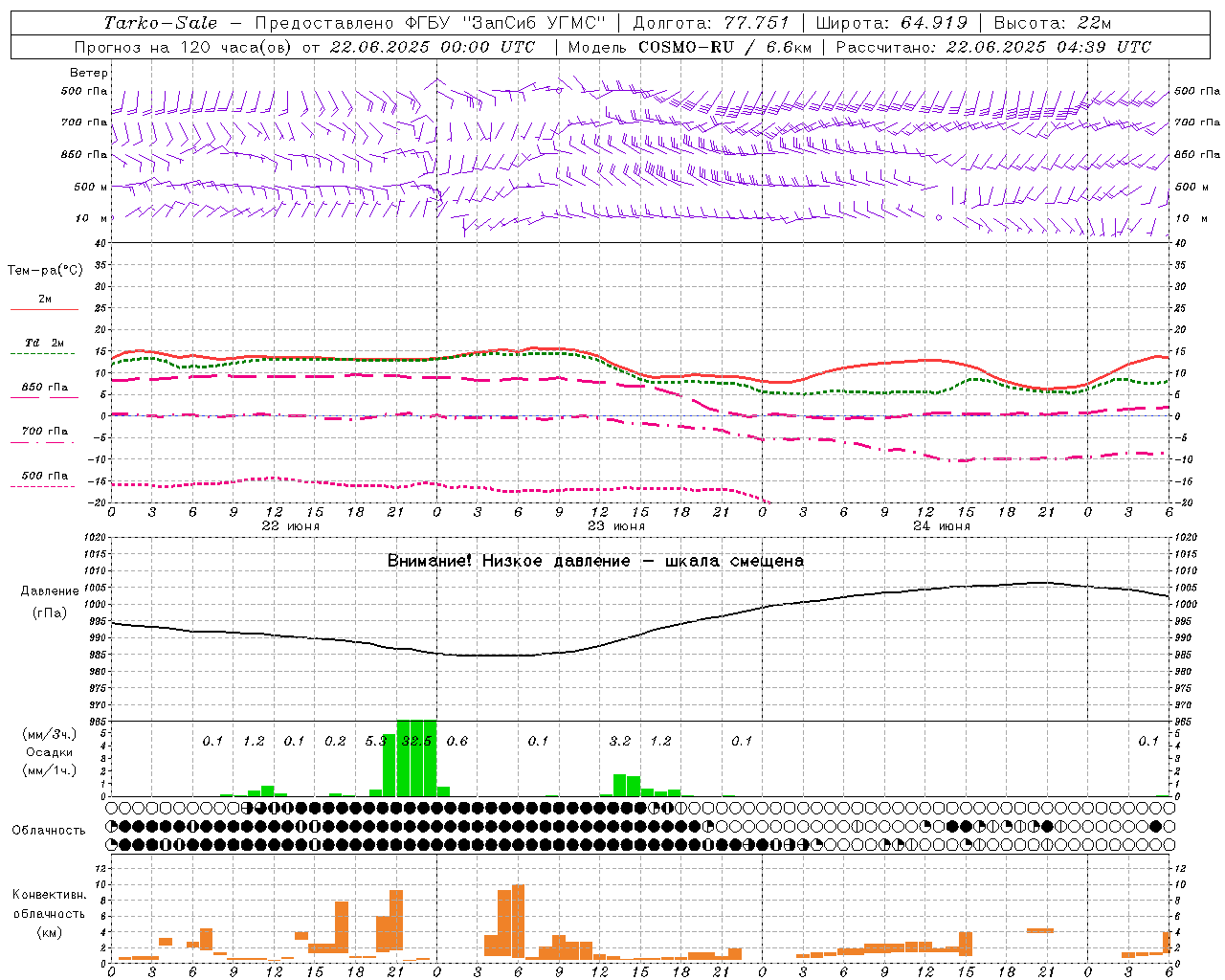Click the "Осадки" precipitation label
The height and width of the screenshot is (980, 1225).
click(x=49, y=752)
